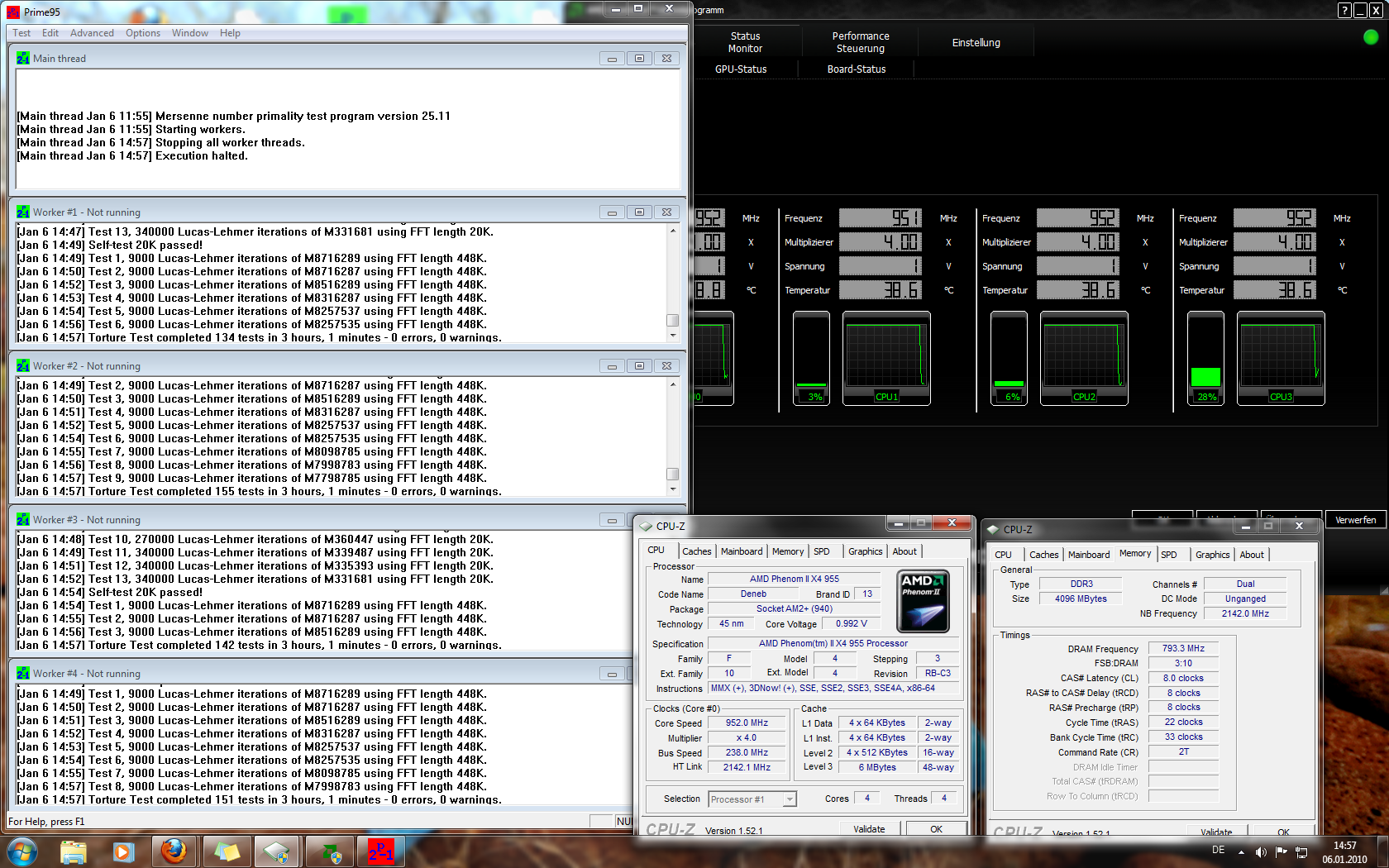Click the Prime95 title bar icon
Screen dimensions: 1389x868
click(x=13, y=12)
